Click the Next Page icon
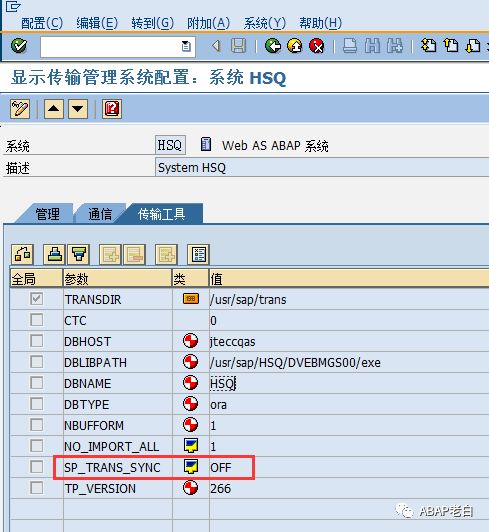The width and height of the screenshot is (489, 532). click(473, 45)
